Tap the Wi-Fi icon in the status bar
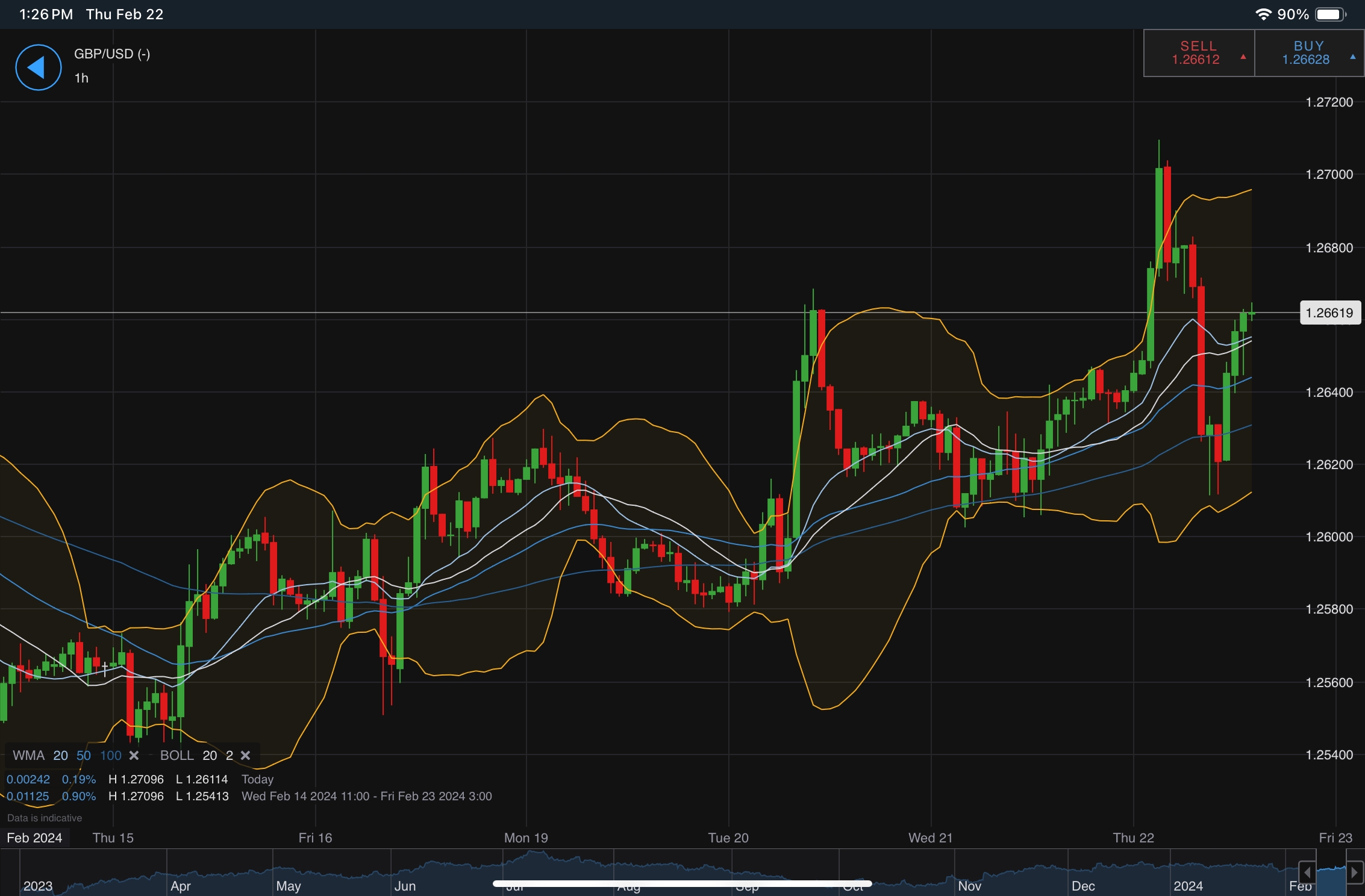 point(1263,14)
